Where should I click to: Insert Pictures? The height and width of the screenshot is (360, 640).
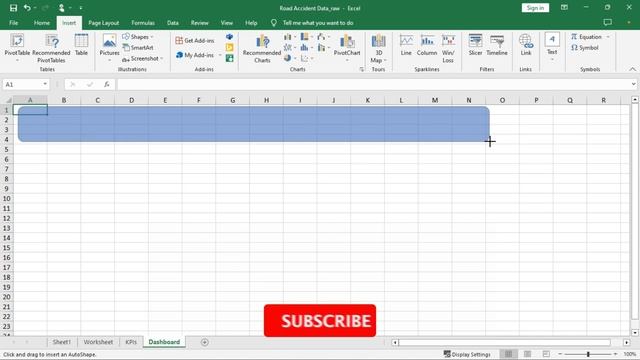coord(109,48)
